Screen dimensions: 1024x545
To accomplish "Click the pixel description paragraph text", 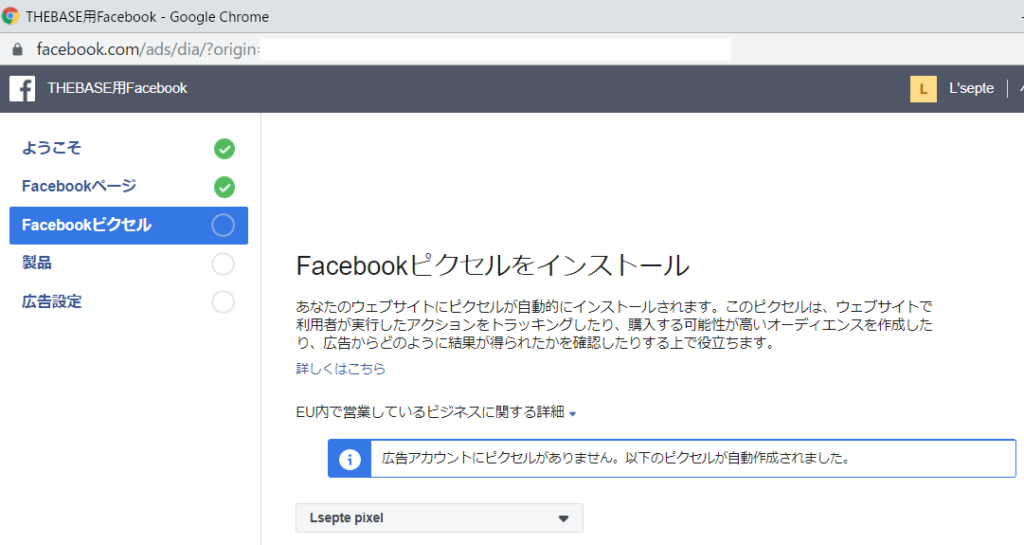I will pos(615,324).
